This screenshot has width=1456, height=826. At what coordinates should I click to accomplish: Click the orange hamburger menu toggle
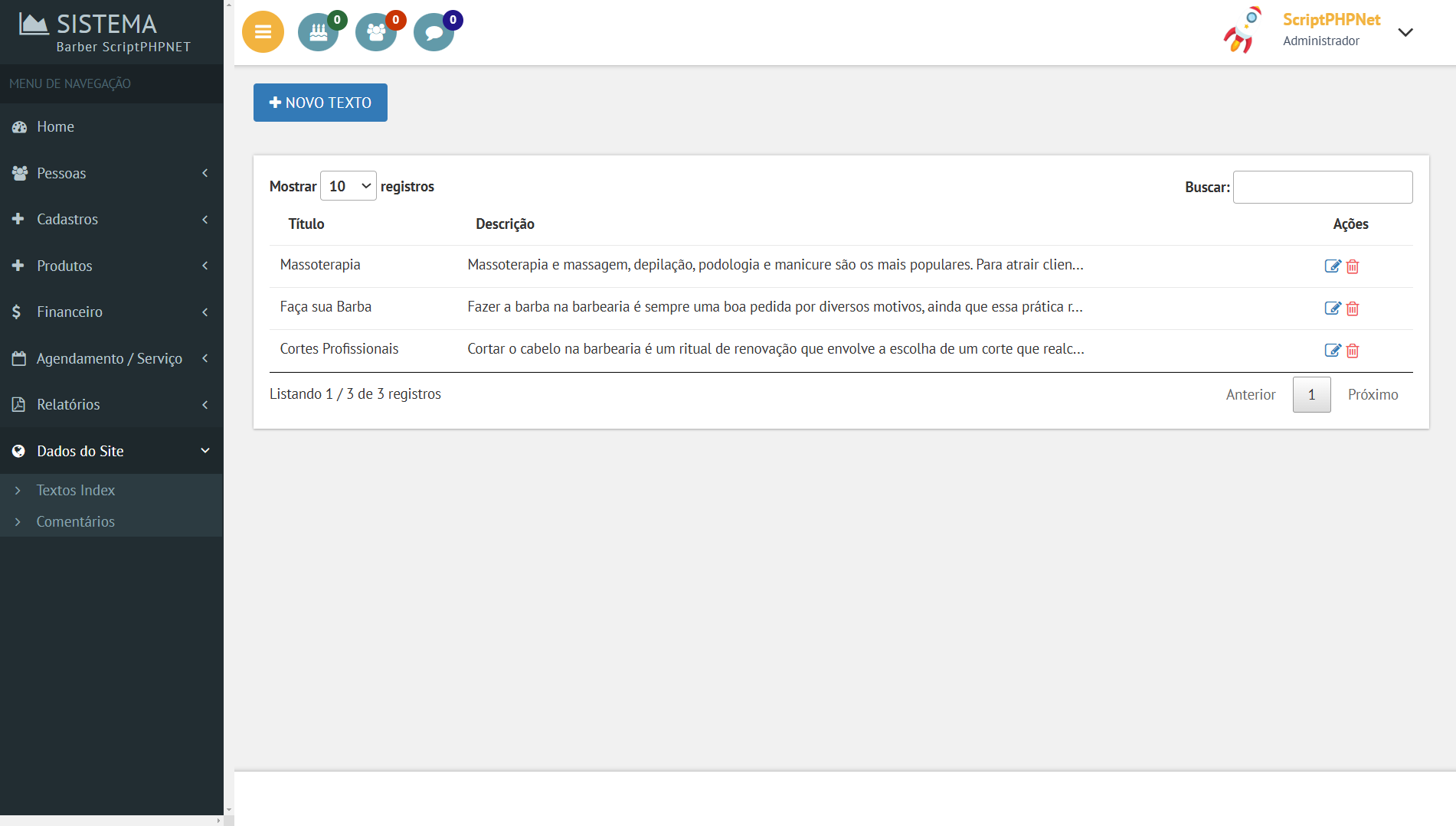coord(263,32)
